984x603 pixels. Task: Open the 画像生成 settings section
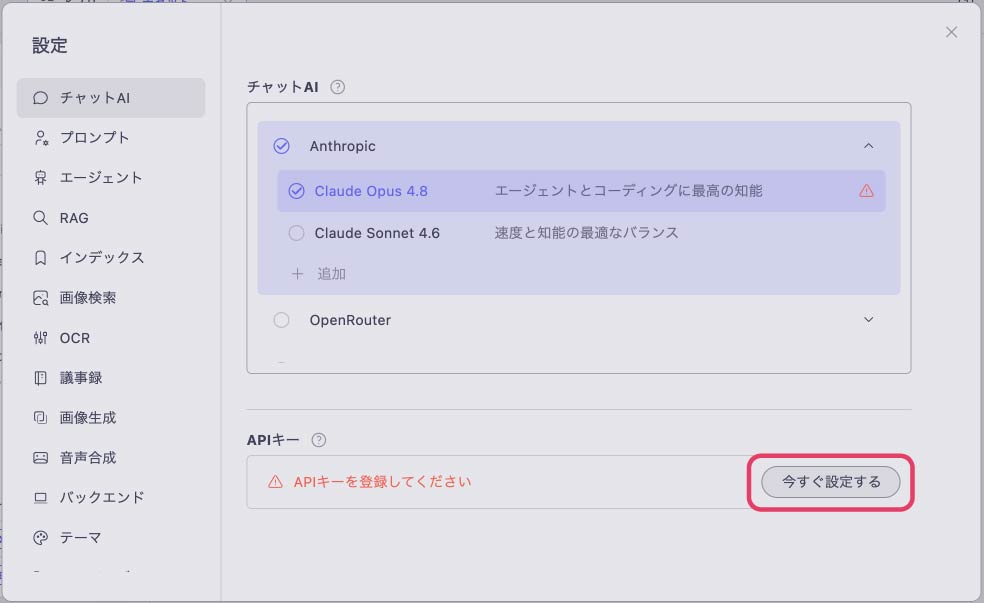click(111, 418)
